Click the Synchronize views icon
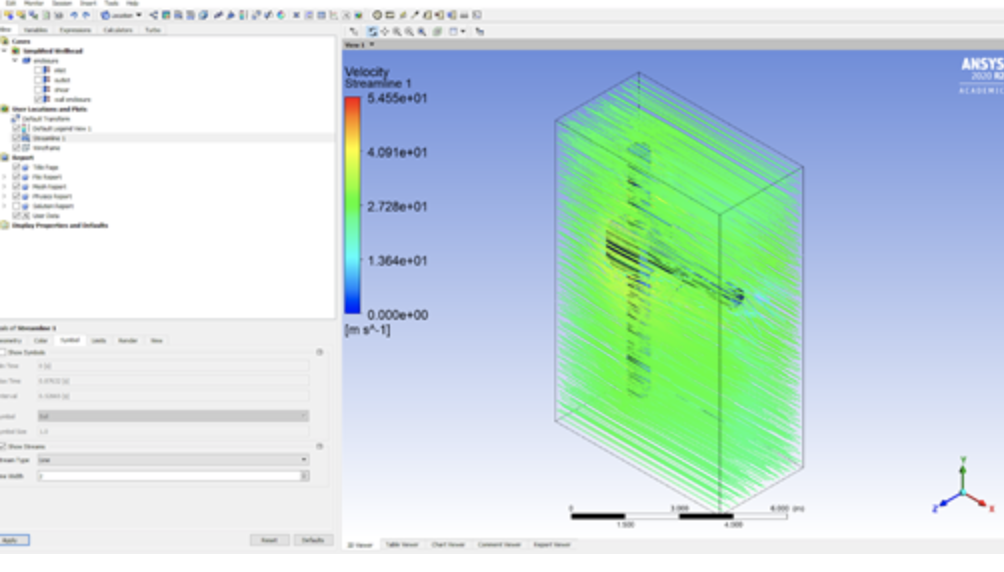 [x=480, y=31]
